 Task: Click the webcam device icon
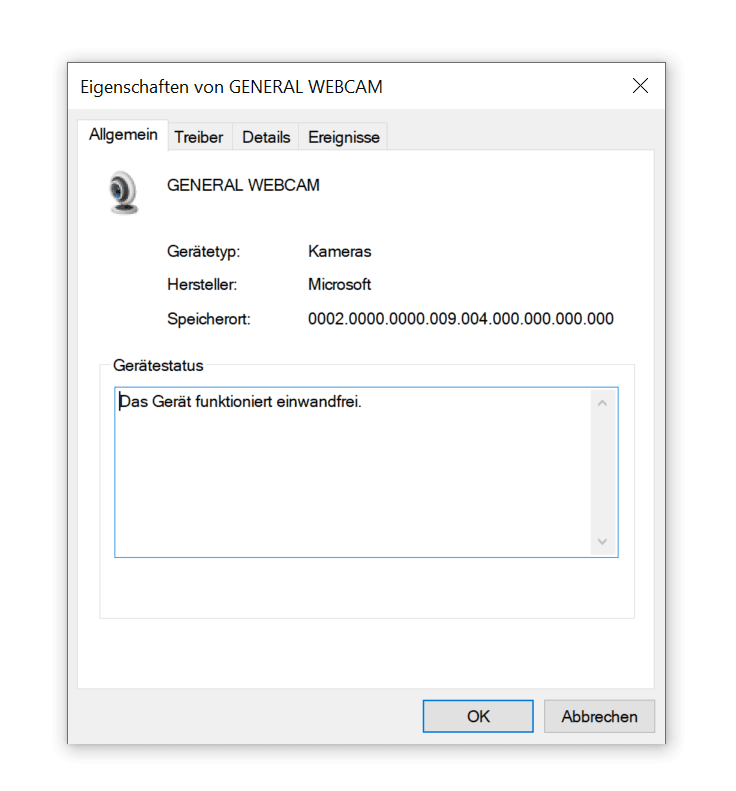[x=124, y=193]
